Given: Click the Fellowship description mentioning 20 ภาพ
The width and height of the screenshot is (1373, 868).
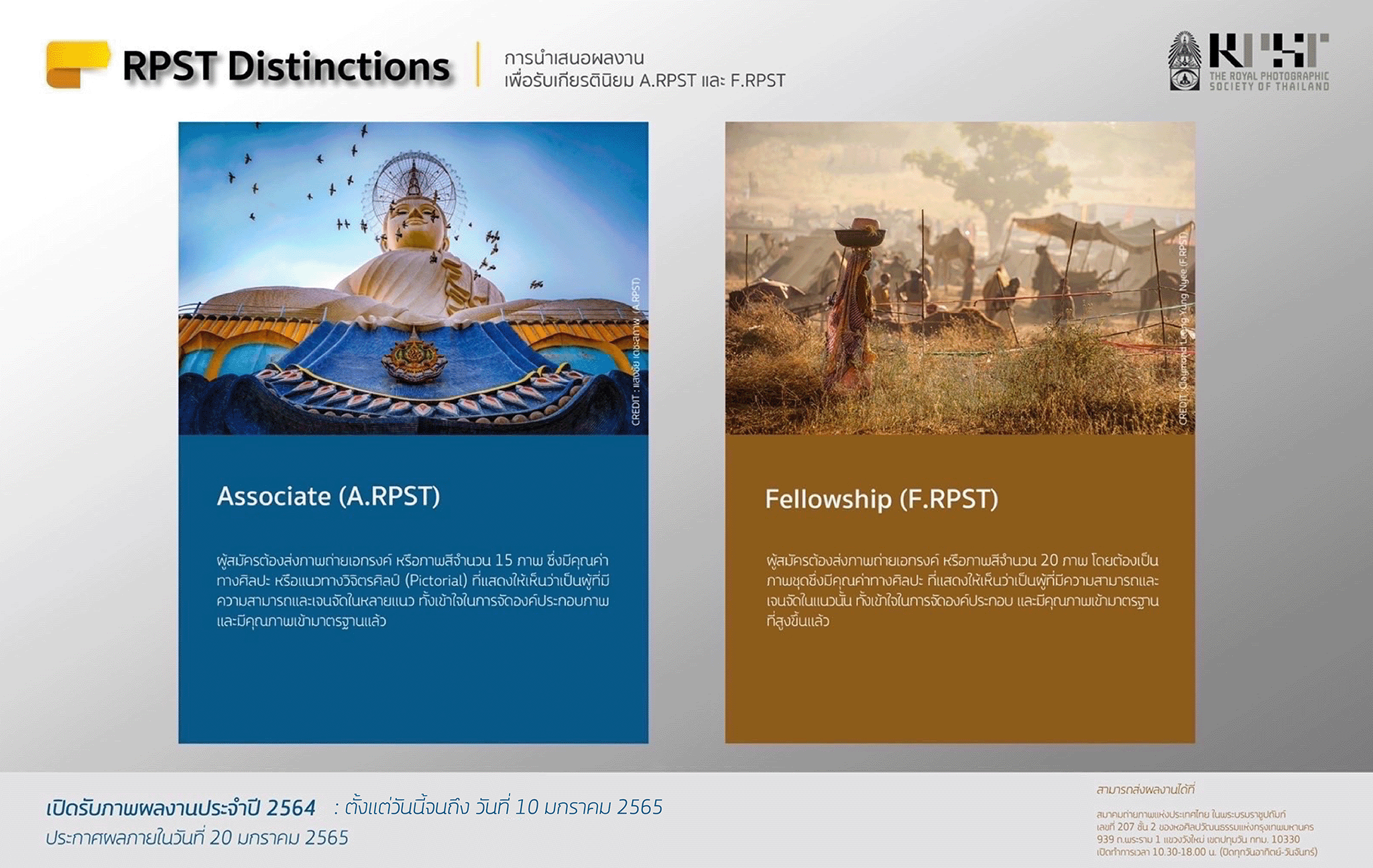Looking at the screenshot, I should point(962,591).
